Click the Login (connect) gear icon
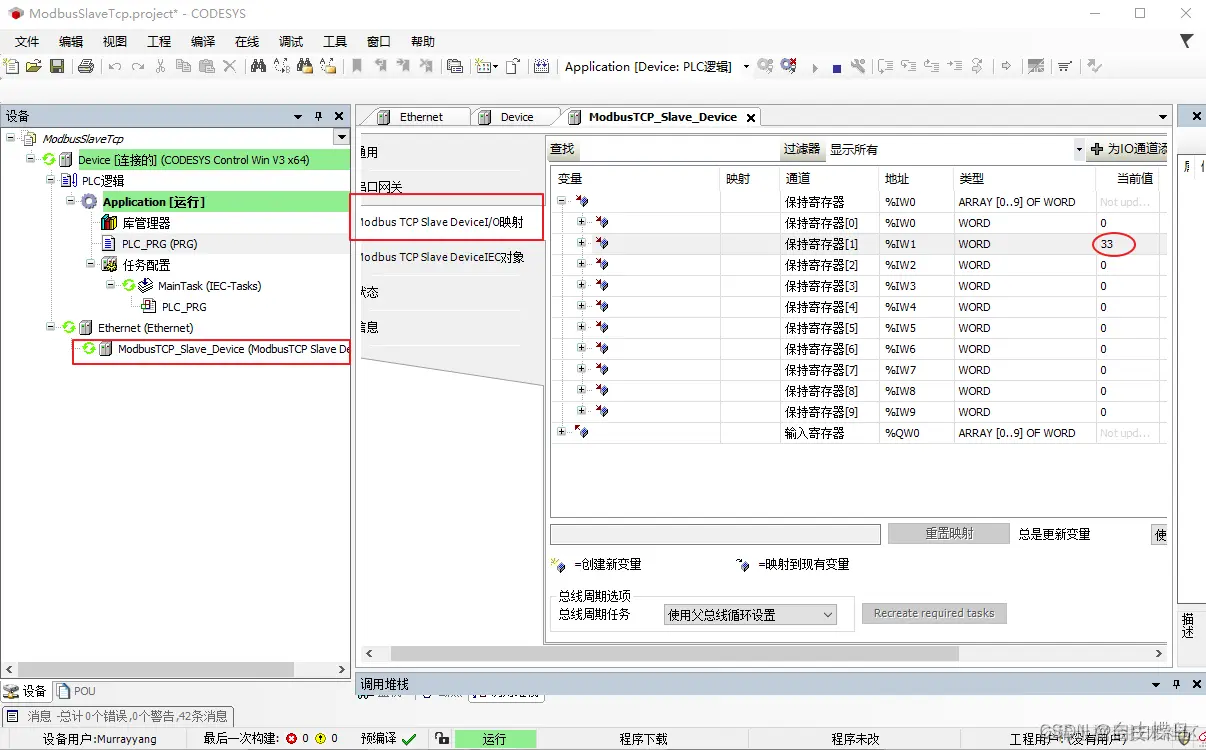This screenshot has height=750, width=1206. tap(765, 66)
